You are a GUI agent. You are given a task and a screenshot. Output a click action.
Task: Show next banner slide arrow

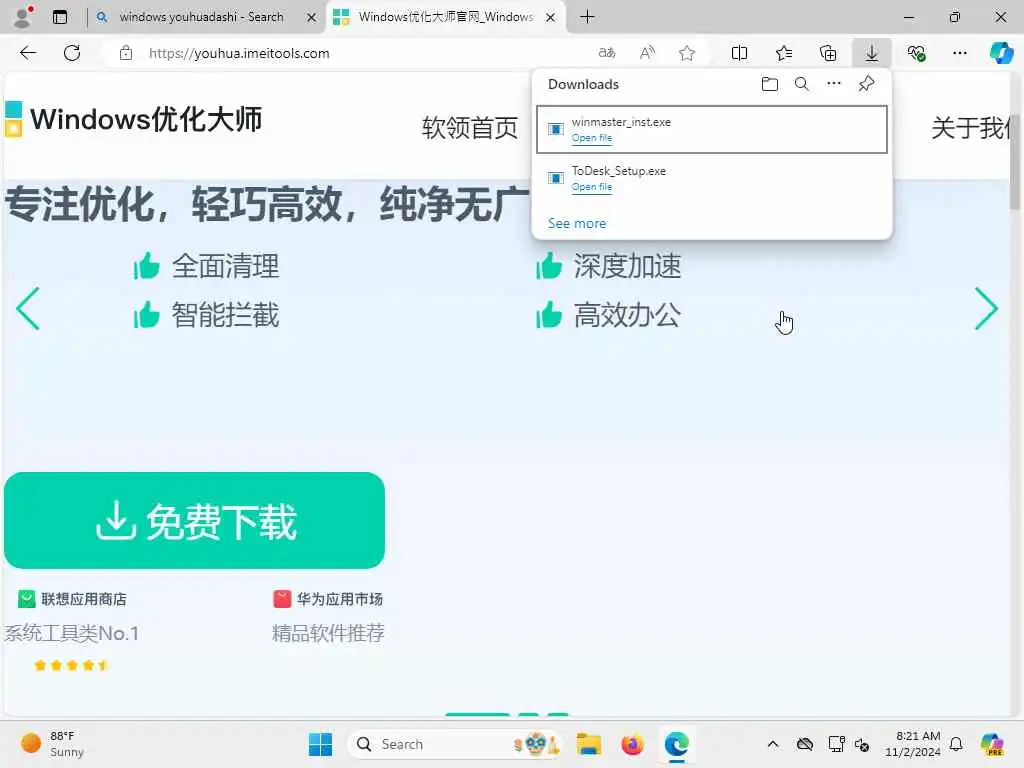(x=986, y=308)
